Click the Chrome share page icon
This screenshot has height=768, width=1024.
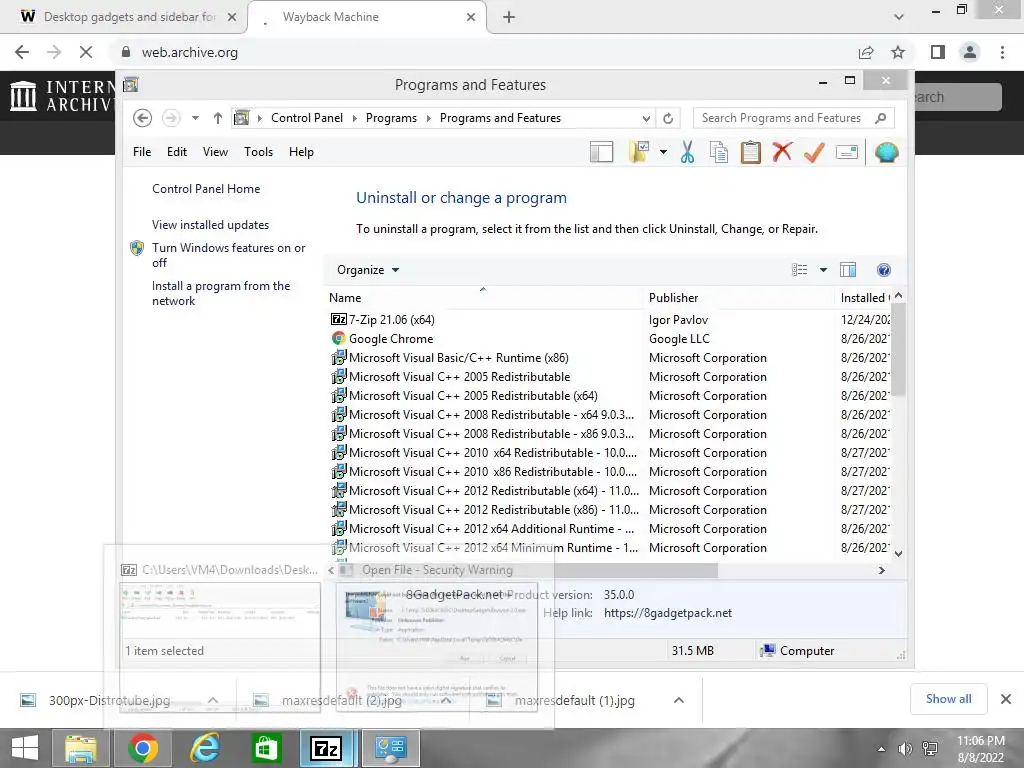tap(866, 52)
